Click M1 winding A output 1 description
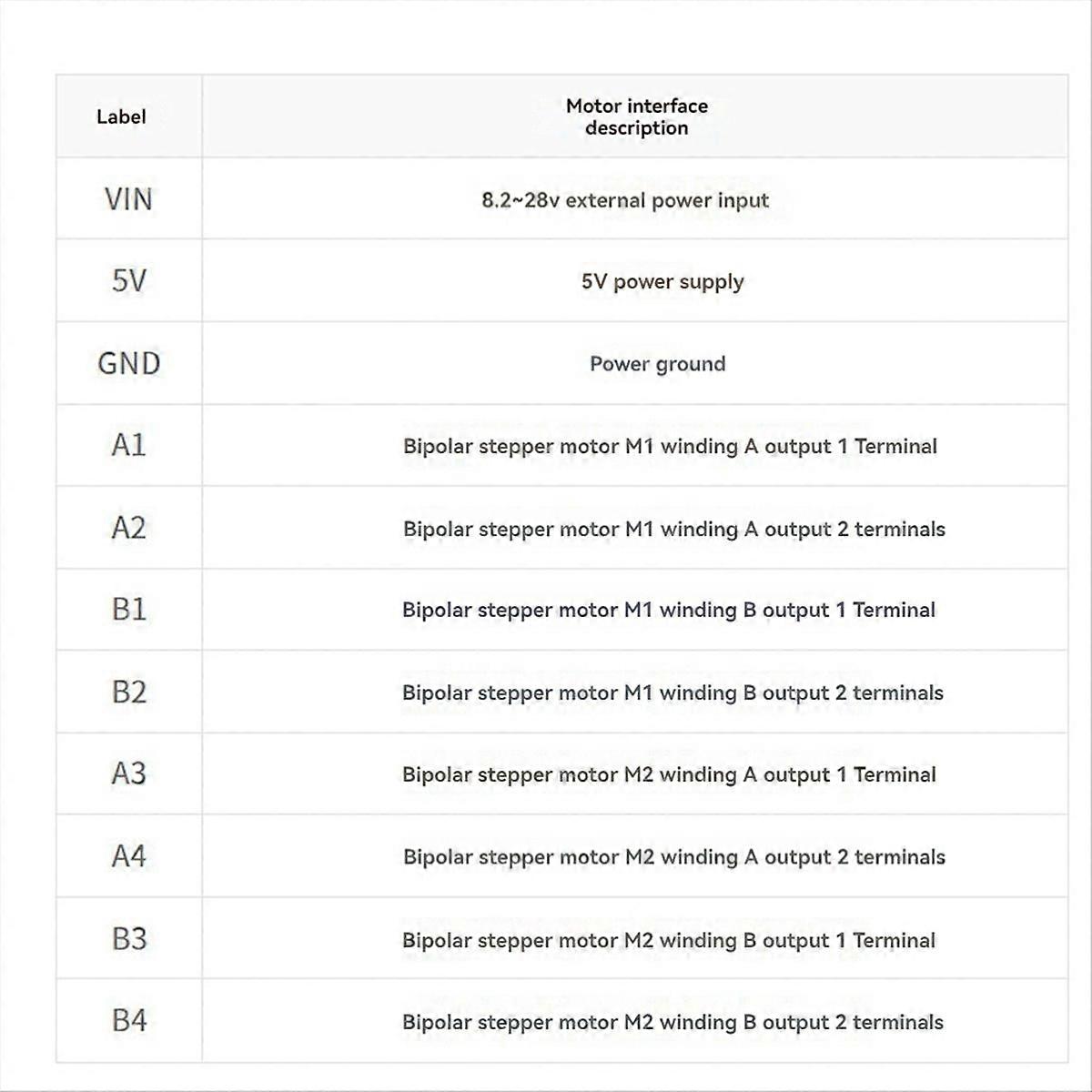1092x1092 pixels. pos(670,447)
